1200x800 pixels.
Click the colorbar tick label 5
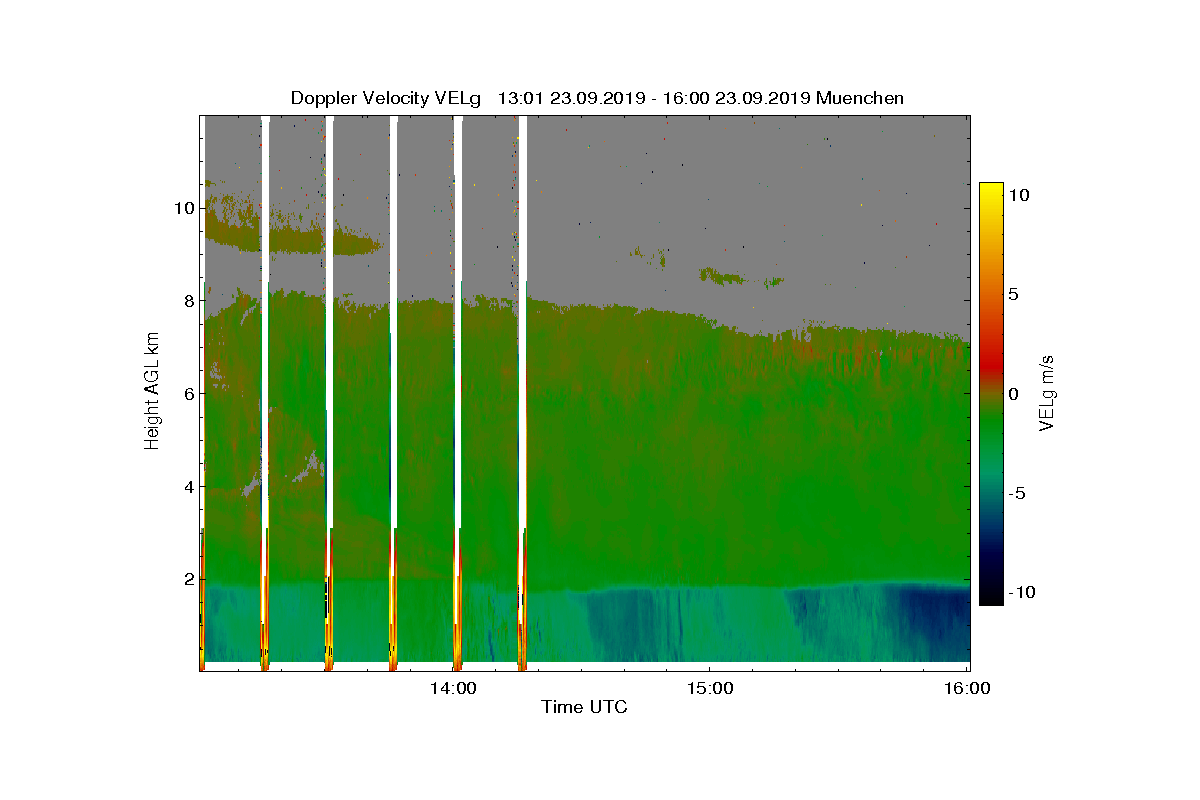pyautogui.click(x=1012, y=295)
